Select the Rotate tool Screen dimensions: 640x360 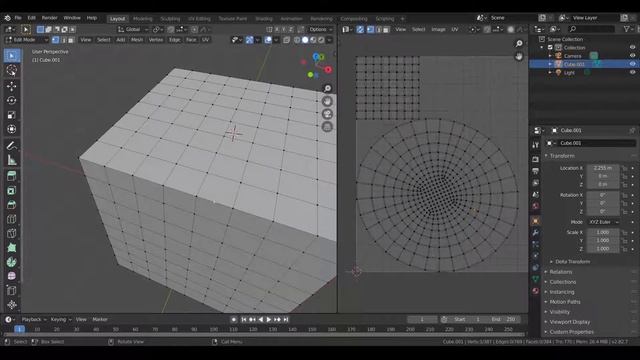pos(12,100)
